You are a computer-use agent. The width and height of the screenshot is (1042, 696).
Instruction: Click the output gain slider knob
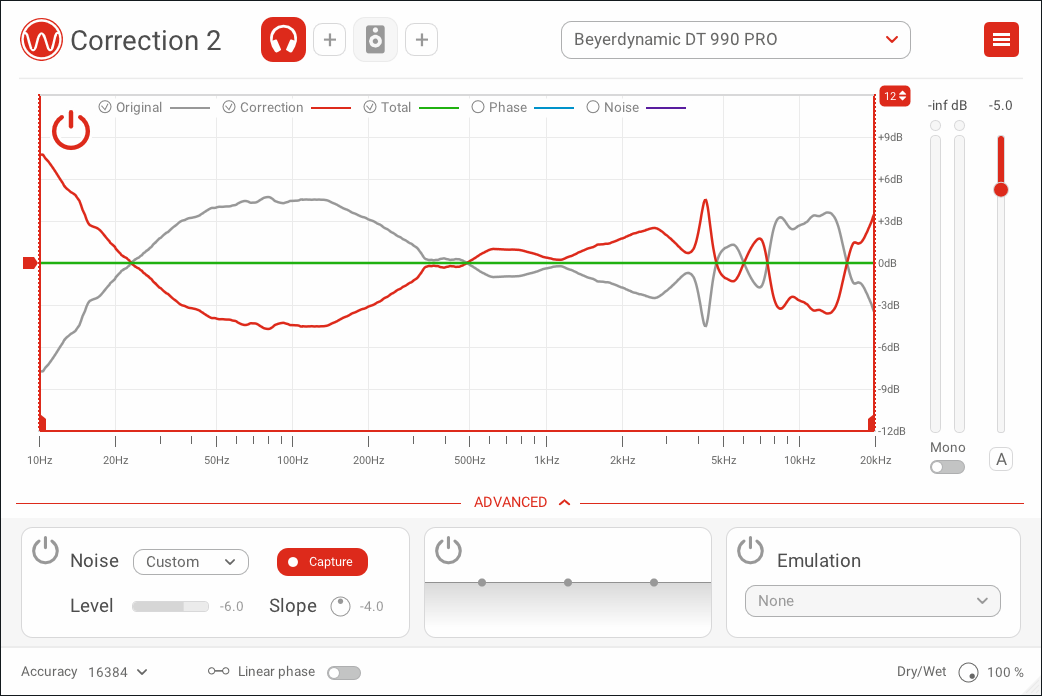[1001, 189]
